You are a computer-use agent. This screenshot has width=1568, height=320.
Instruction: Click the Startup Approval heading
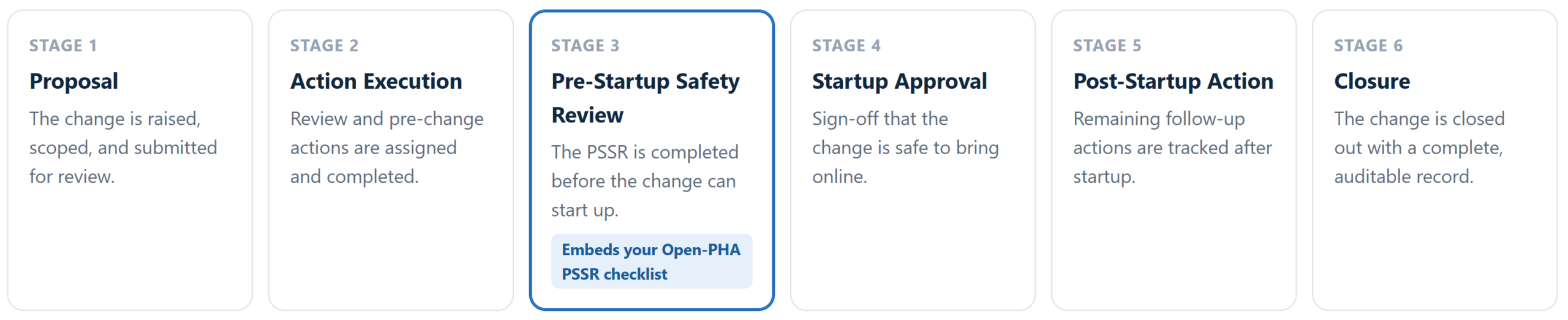[900, 81]
